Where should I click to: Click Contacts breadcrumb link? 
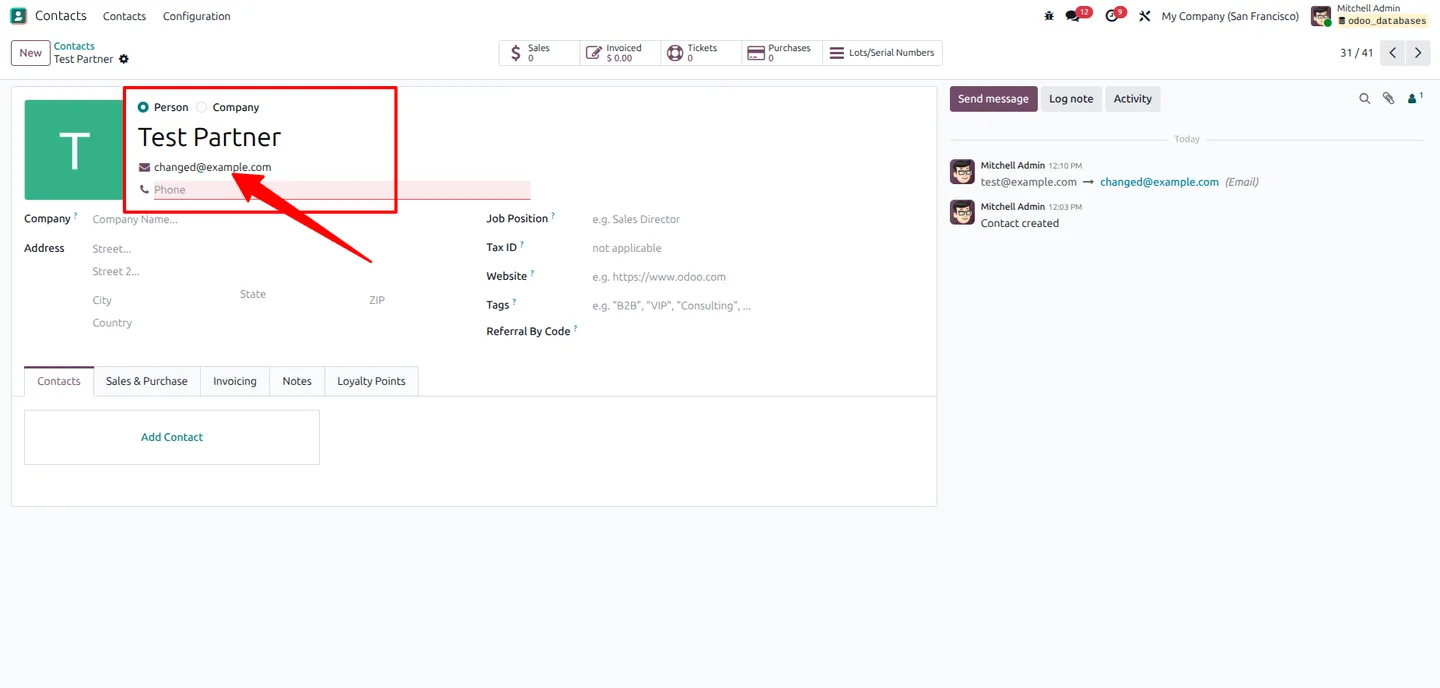click(74, 46)
